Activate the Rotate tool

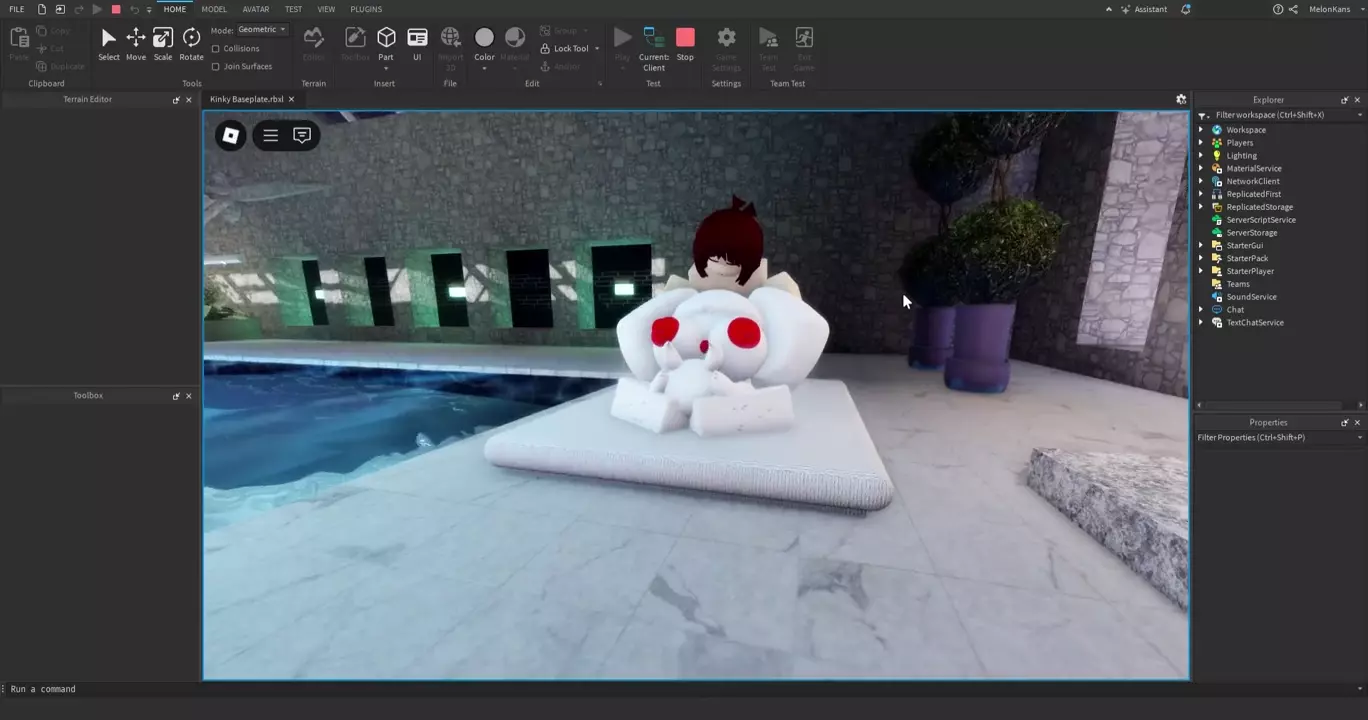tap(191, 40)
